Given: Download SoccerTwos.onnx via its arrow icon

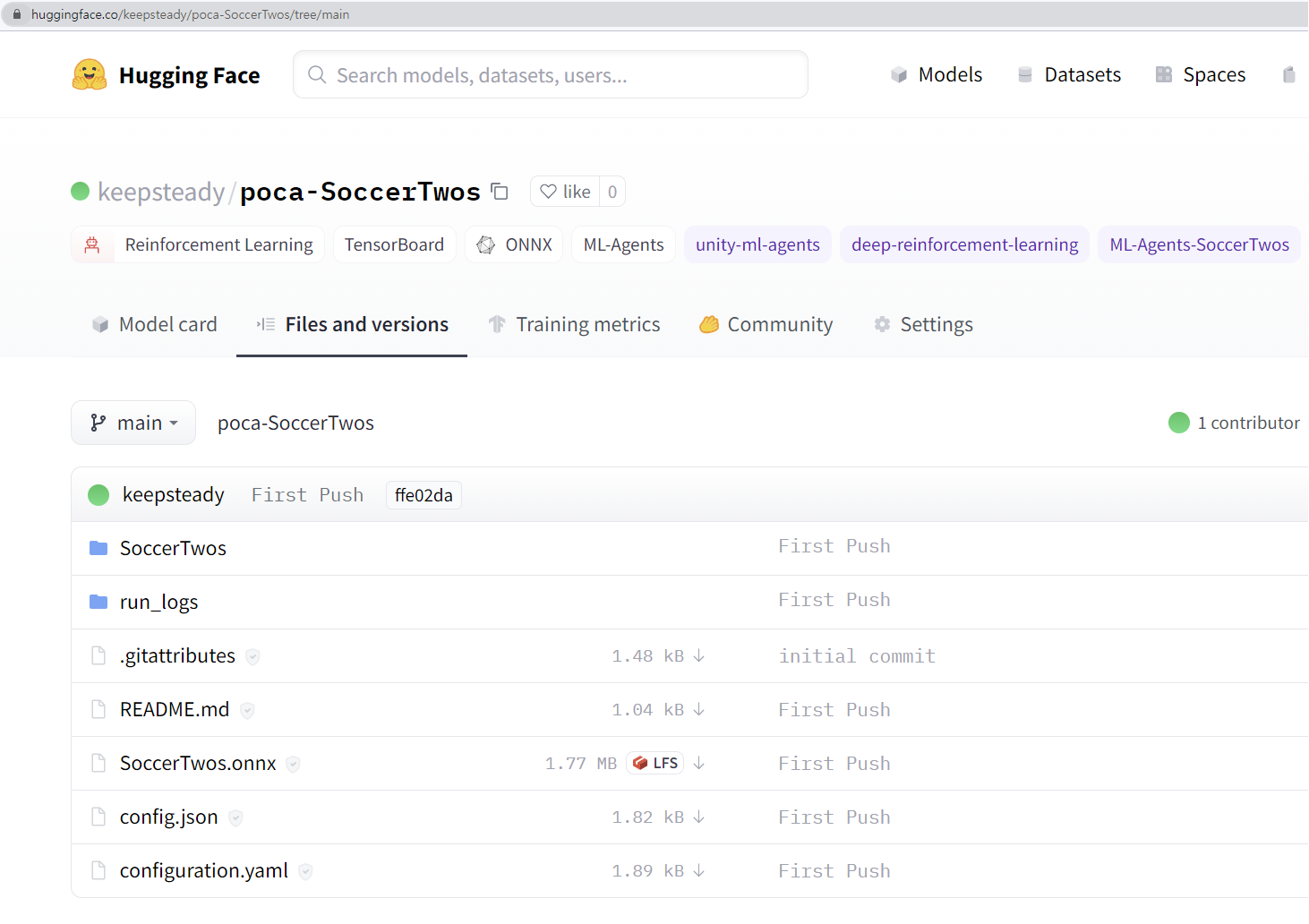Looking at the screenshot, I should pyautogui.click(x=699, y=764).
